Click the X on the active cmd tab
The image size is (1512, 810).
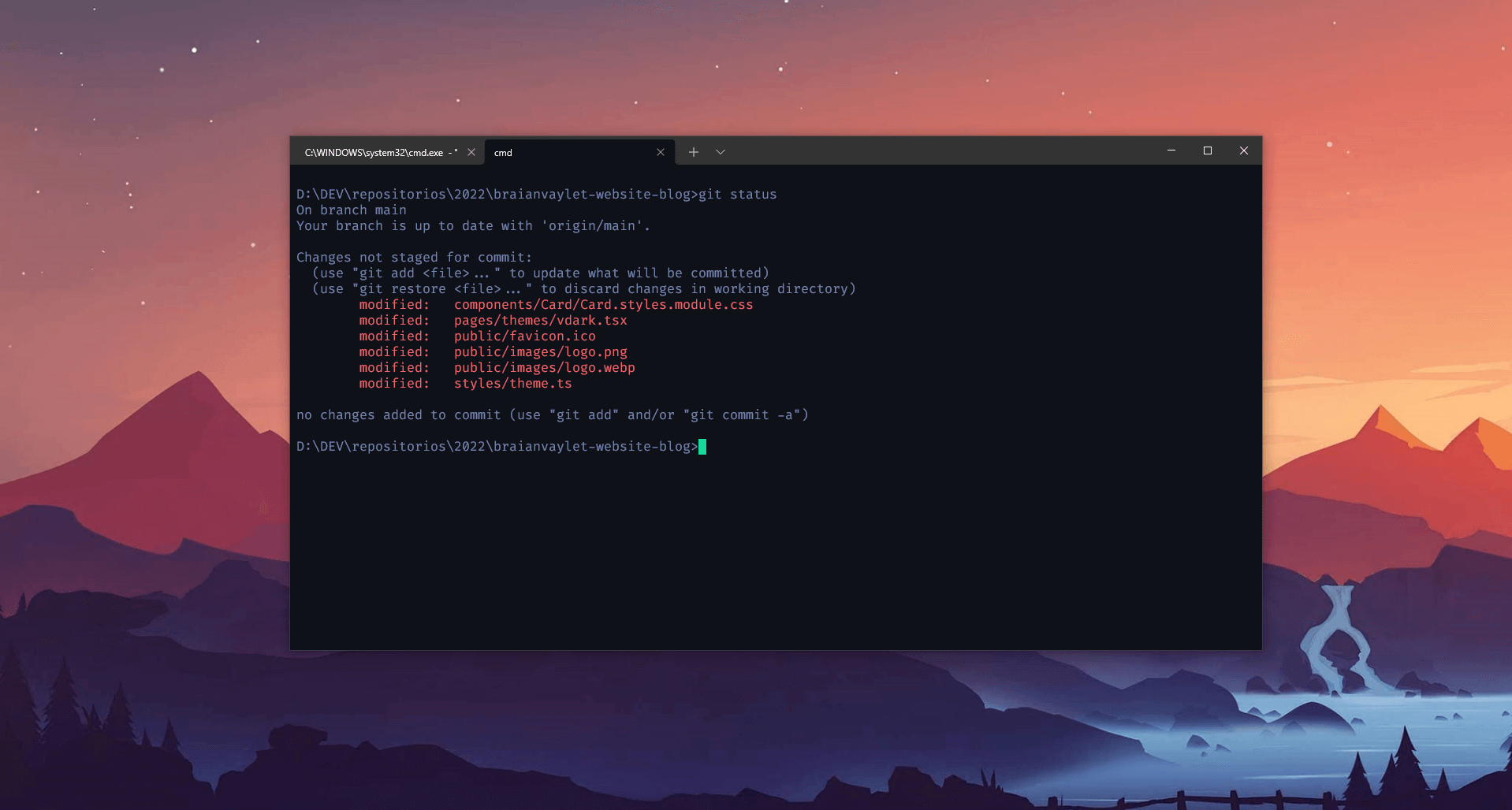pos(661,152)
